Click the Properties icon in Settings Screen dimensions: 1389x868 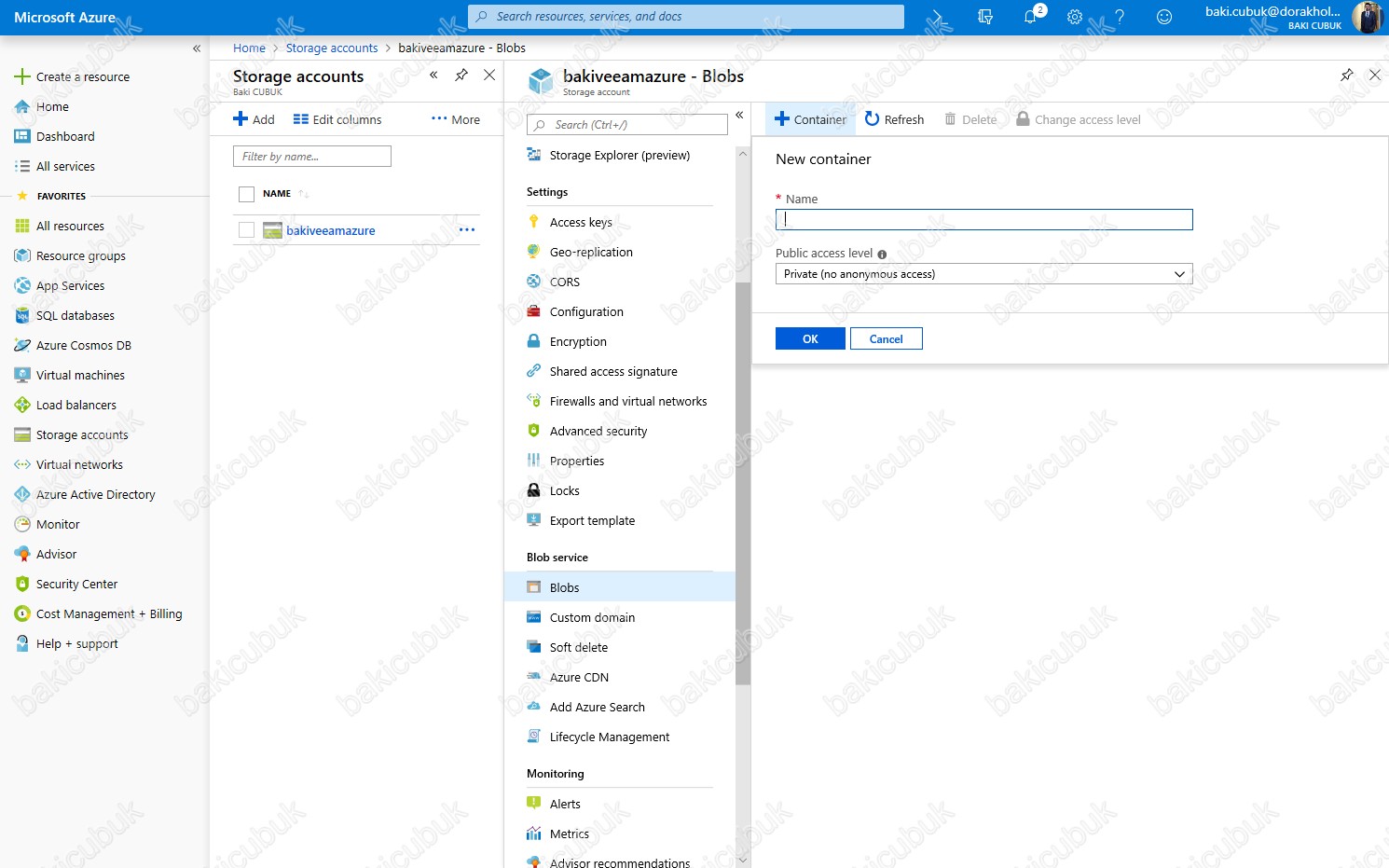click(x=533, y=461)
